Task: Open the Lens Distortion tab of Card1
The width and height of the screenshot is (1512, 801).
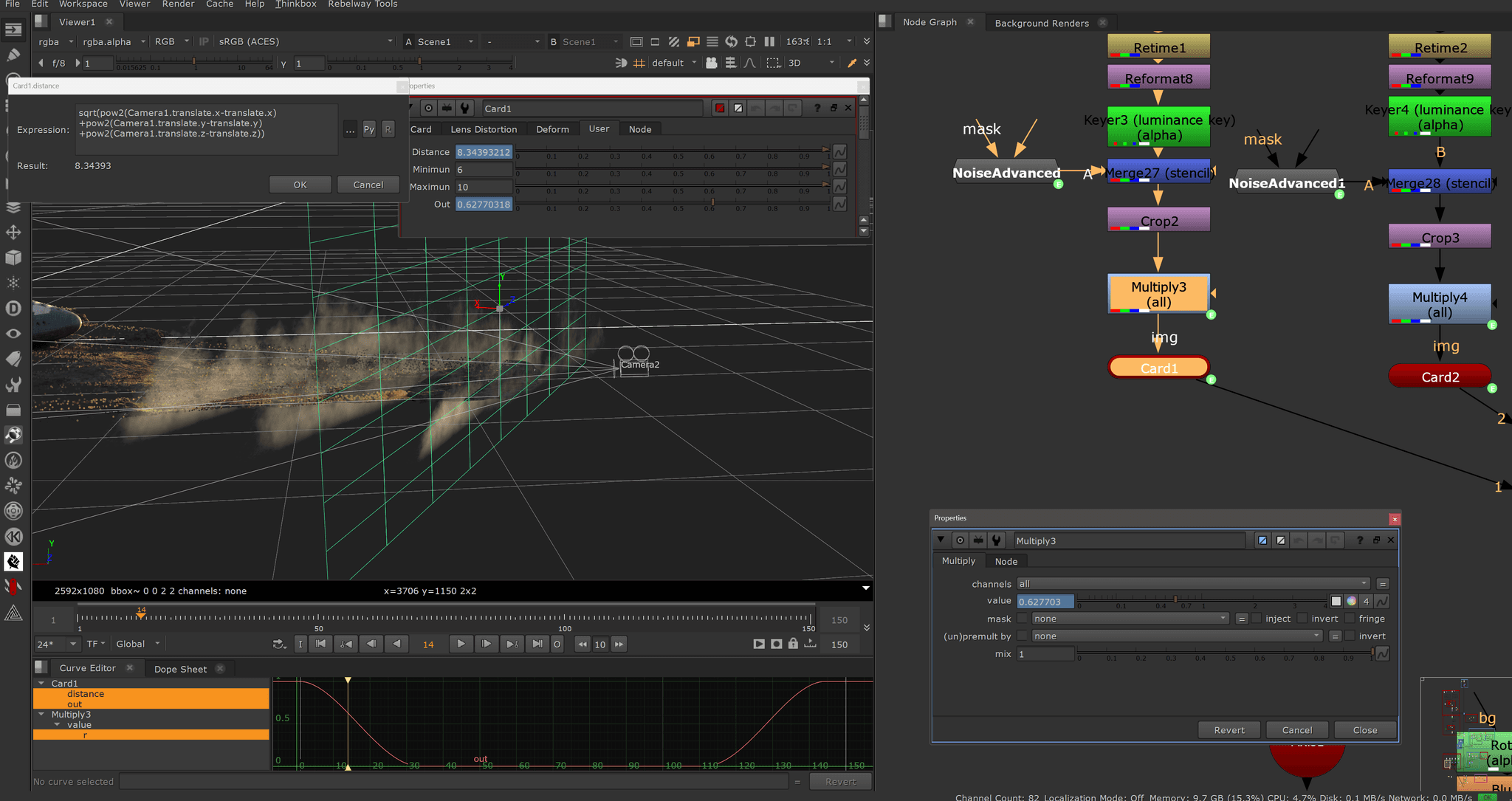Action: point(484,129)
